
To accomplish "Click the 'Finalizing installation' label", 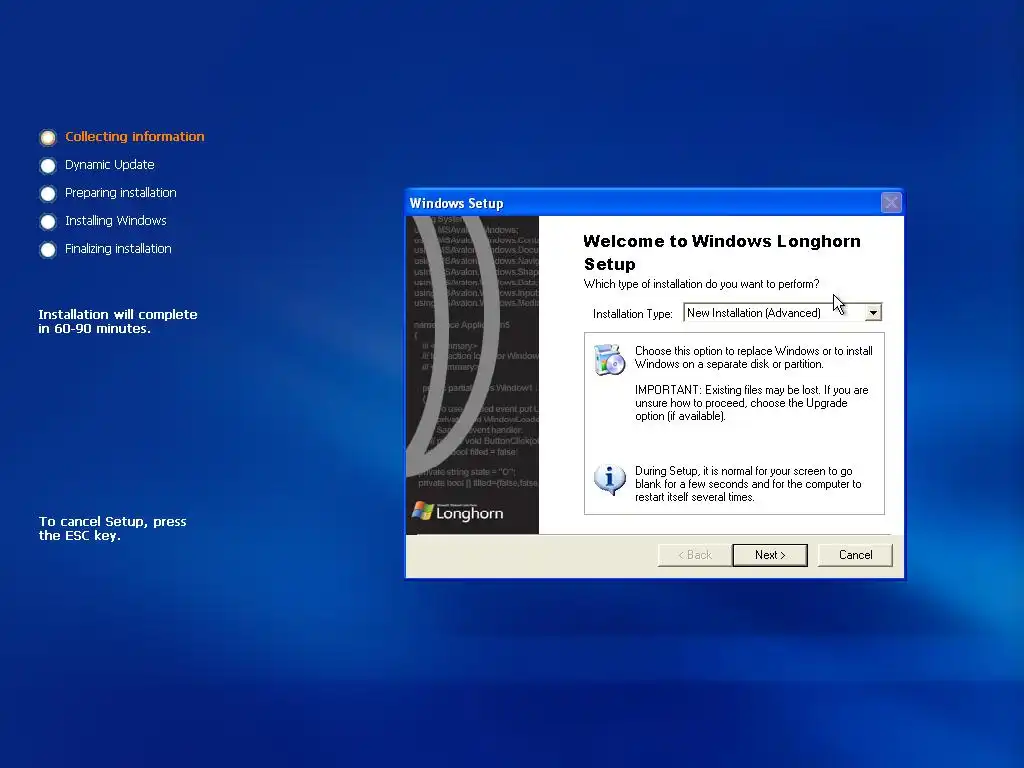I will [118, 249].
